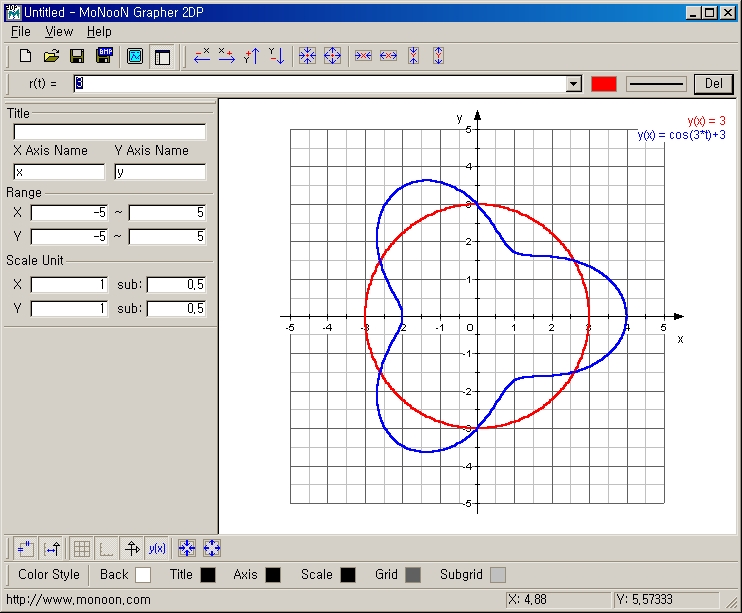742x613 pixels.
Task: Change the Scale color swatch
Action: pyautogui.click(x=348, y=575)
